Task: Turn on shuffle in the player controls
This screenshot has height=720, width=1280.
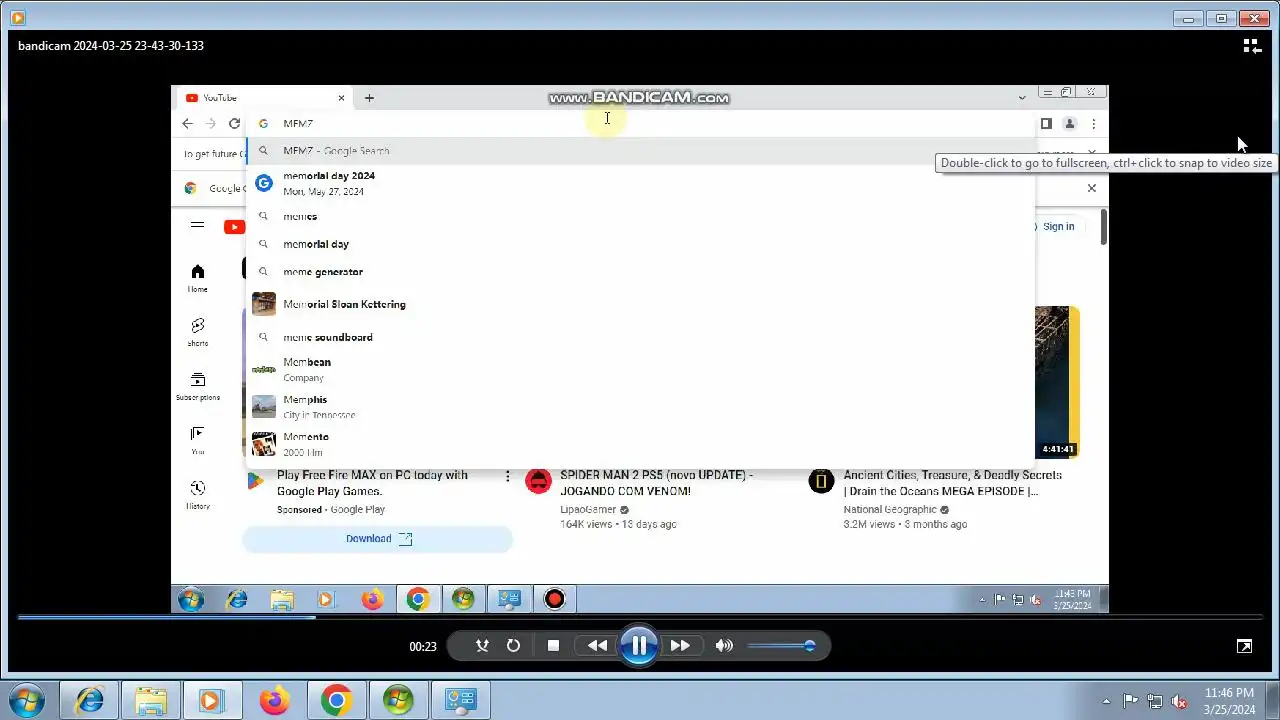Action: click(x=482, y=646)
